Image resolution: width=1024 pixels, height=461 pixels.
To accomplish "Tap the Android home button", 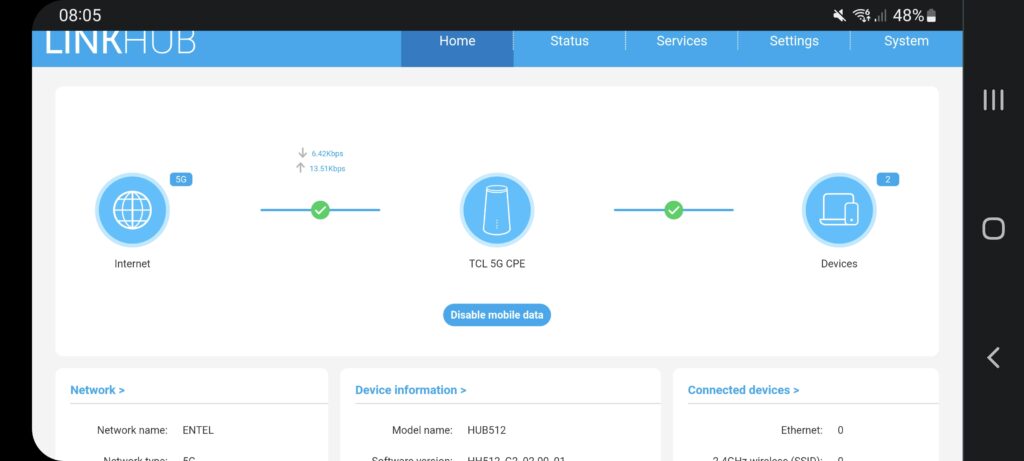I will coord(993,229).
